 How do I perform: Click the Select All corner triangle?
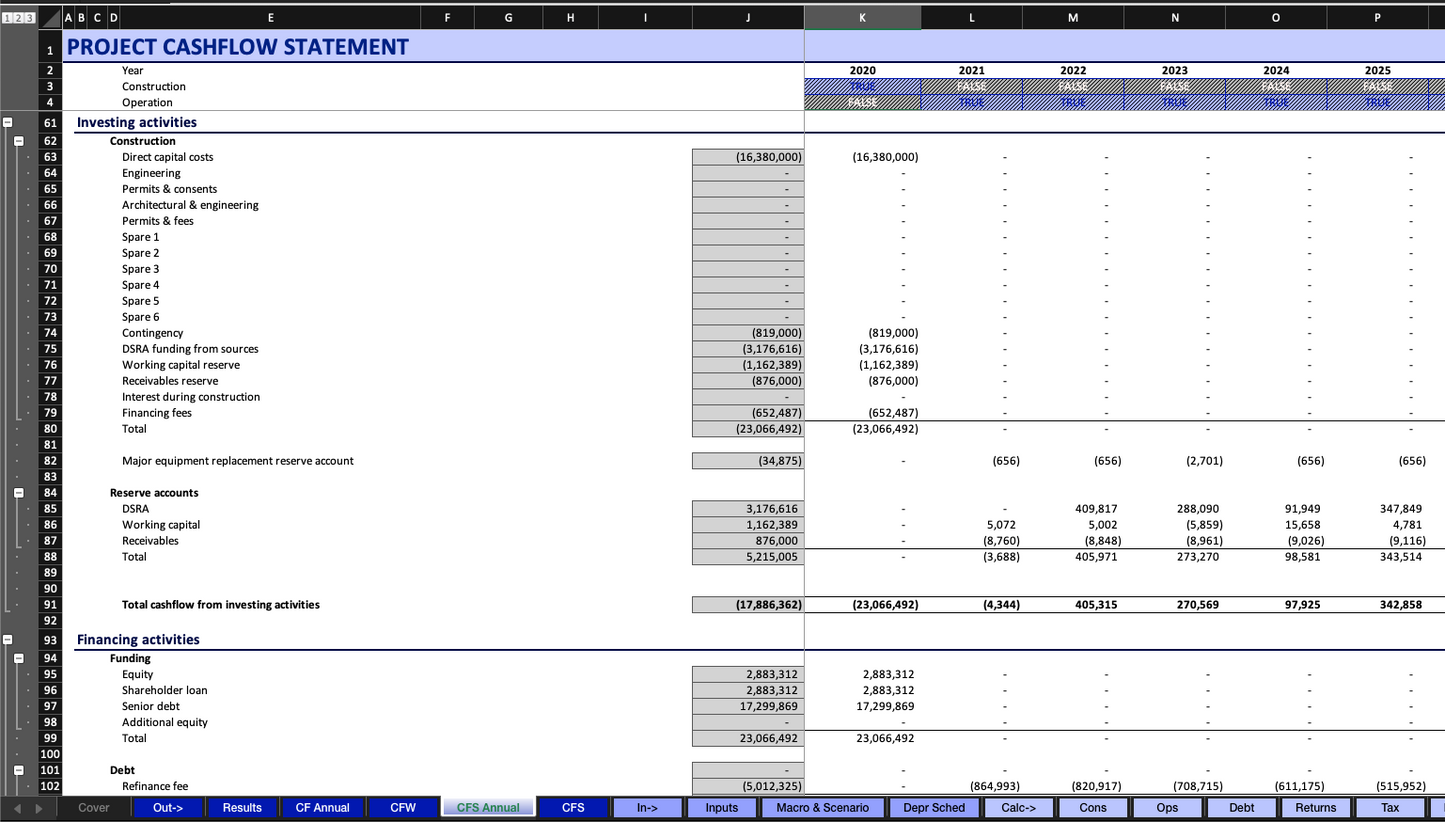point(50,18)
